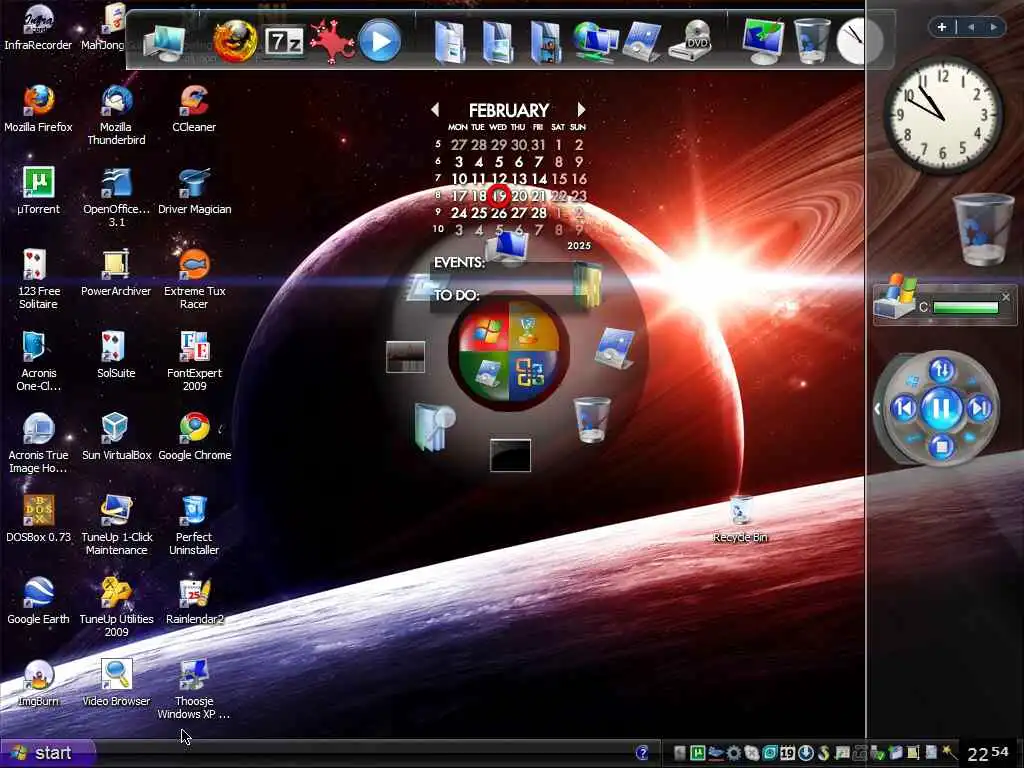1024x768 pixels.
Task: Launch DOSBox 0.73 shortcut
Action: point(39,519)
